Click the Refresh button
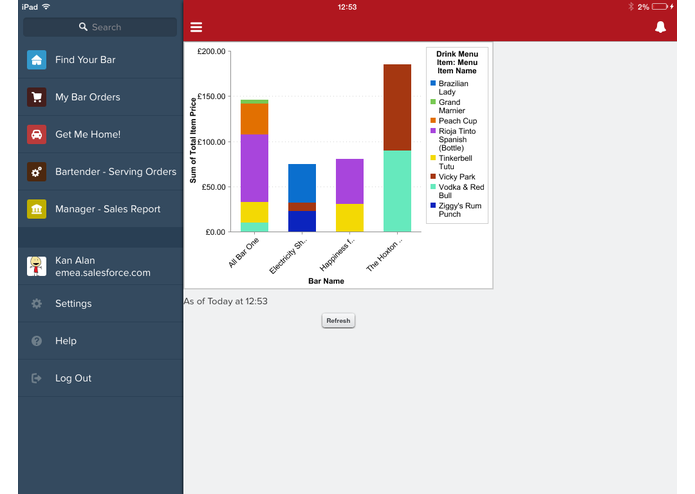 pos(338,320)
